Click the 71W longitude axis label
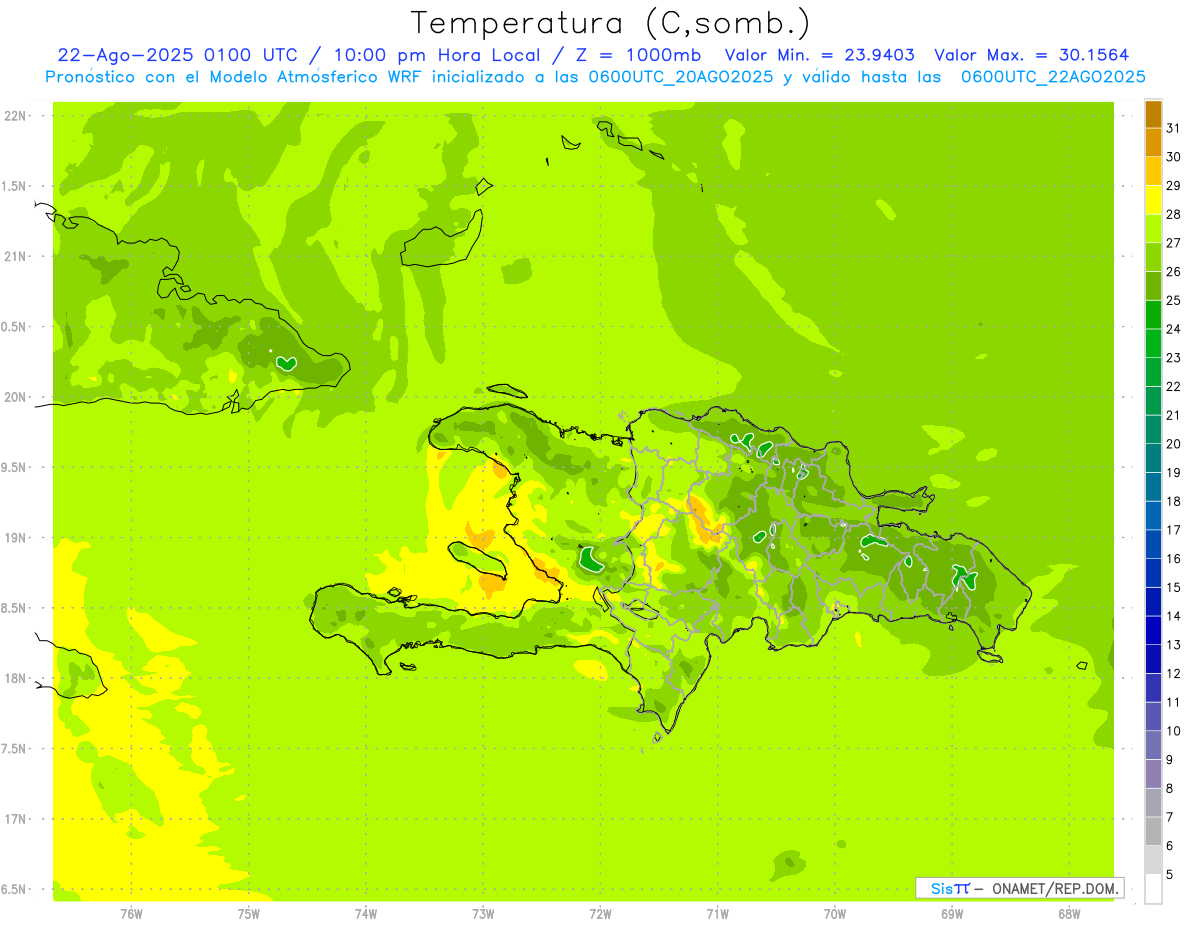This screenshot has height=927, width=1200. click(717, 914)
